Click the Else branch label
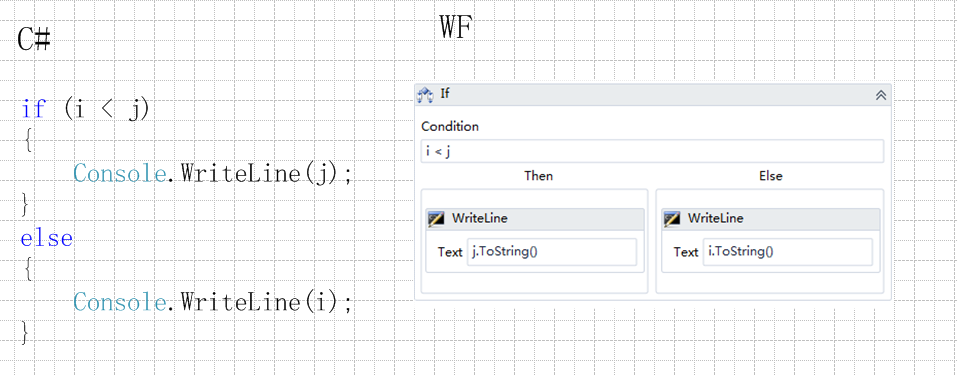Viewport: 957px width, 376px height. coord(770,176)
